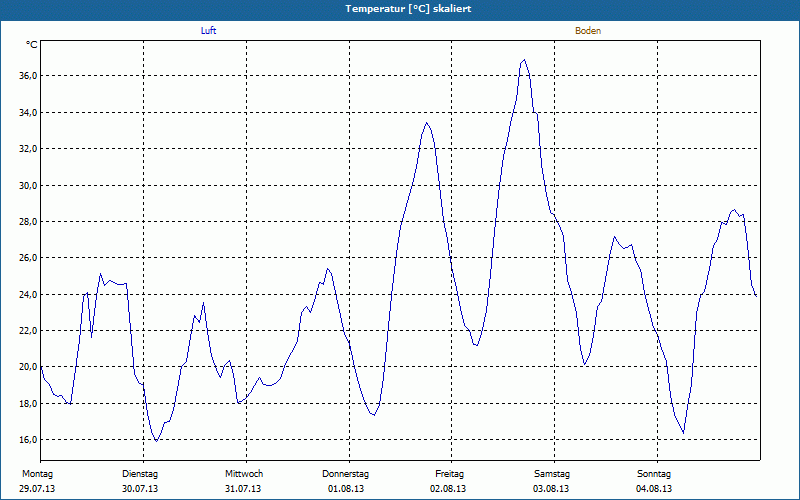800x500 pixels.
Task: Click the 24,0 axis value
Action: (x=27, y=294)
